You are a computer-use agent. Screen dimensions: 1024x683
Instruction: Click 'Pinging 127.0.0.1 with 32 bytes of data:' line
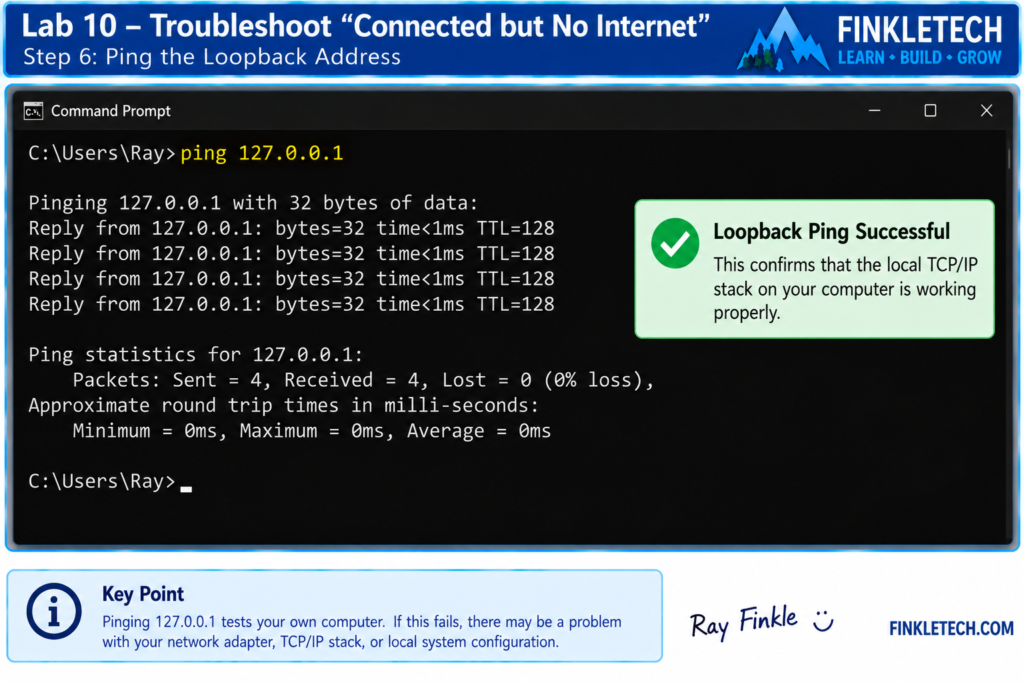pos(253,203)
